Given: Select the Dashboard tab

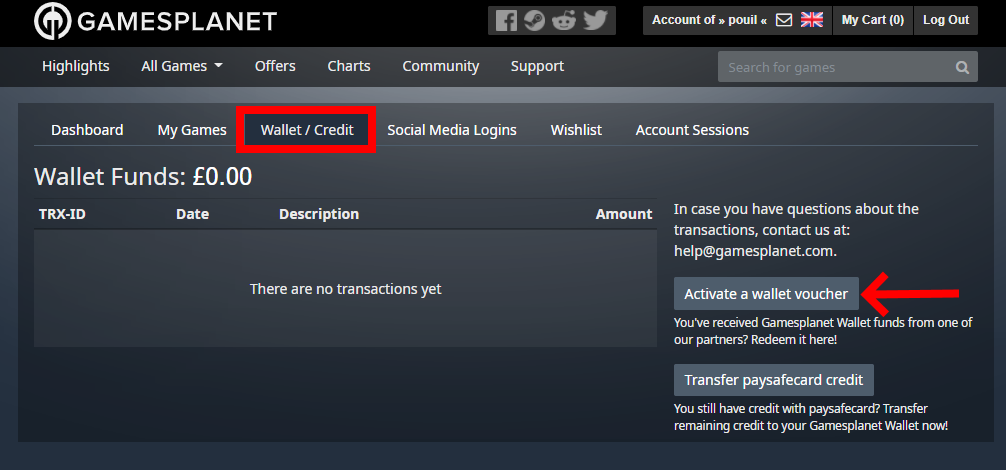Looking at the screenshot, I should point(87,130).
